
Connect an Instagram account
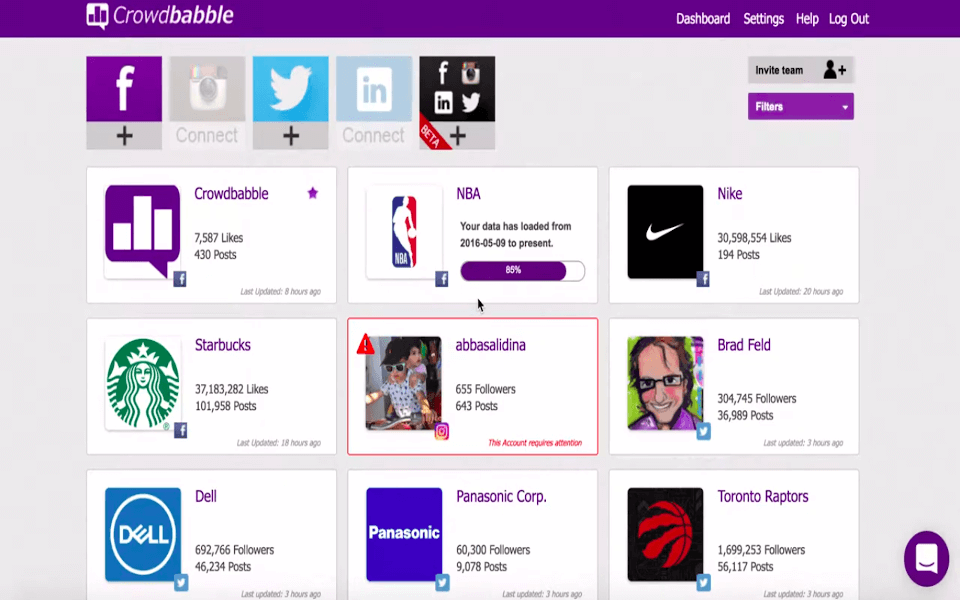tap(208, 135)
